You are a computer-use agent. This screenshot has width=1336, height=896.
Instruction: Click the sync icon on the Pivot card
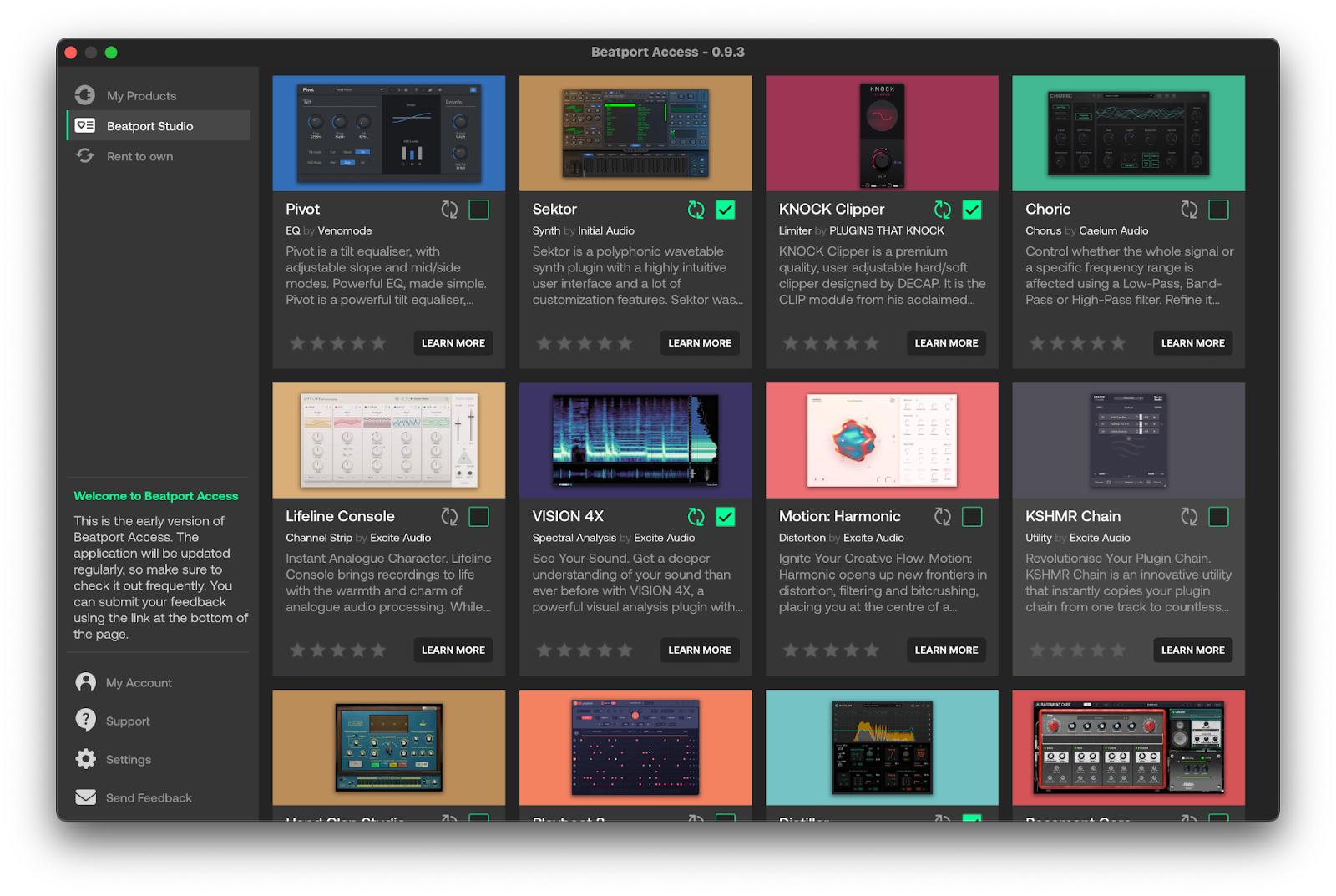449,210
